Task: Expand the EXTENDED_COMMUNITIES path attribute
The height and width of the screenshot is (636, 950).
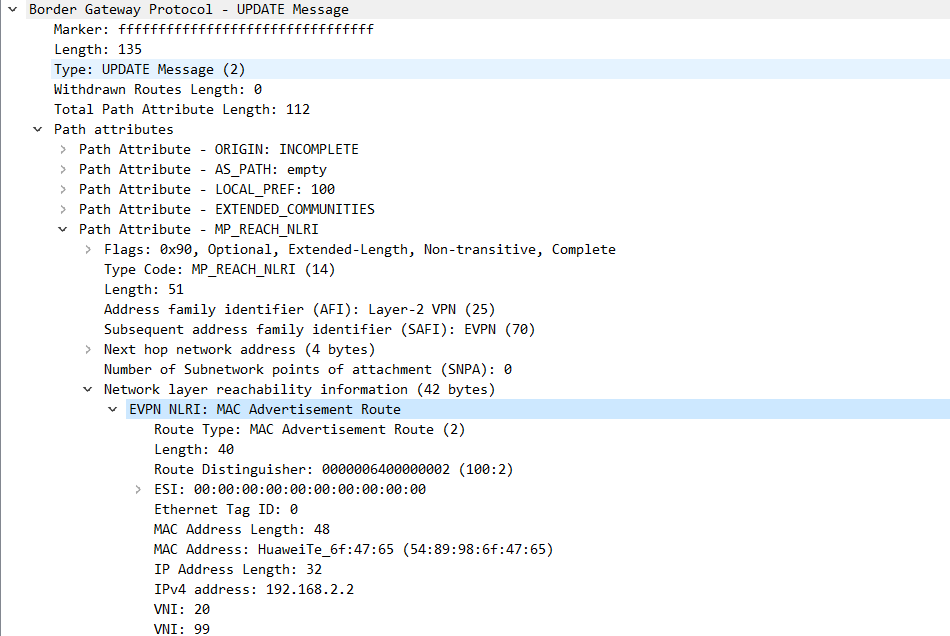Action: point(62,209)
